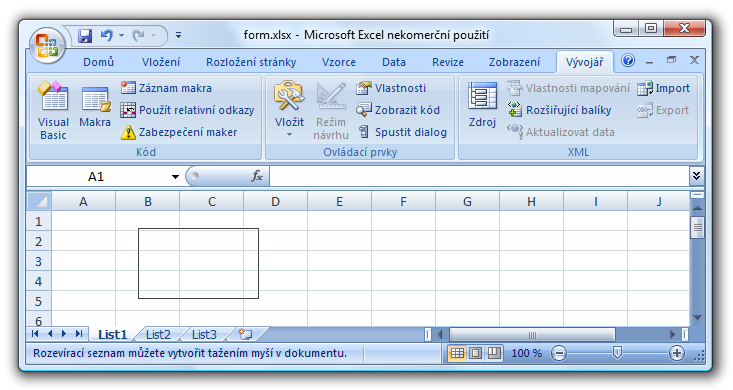Image resolution: width=733 pixels, height=390 pixels.
Task: Start Záznam makra recording
Action: pos(166,88)
